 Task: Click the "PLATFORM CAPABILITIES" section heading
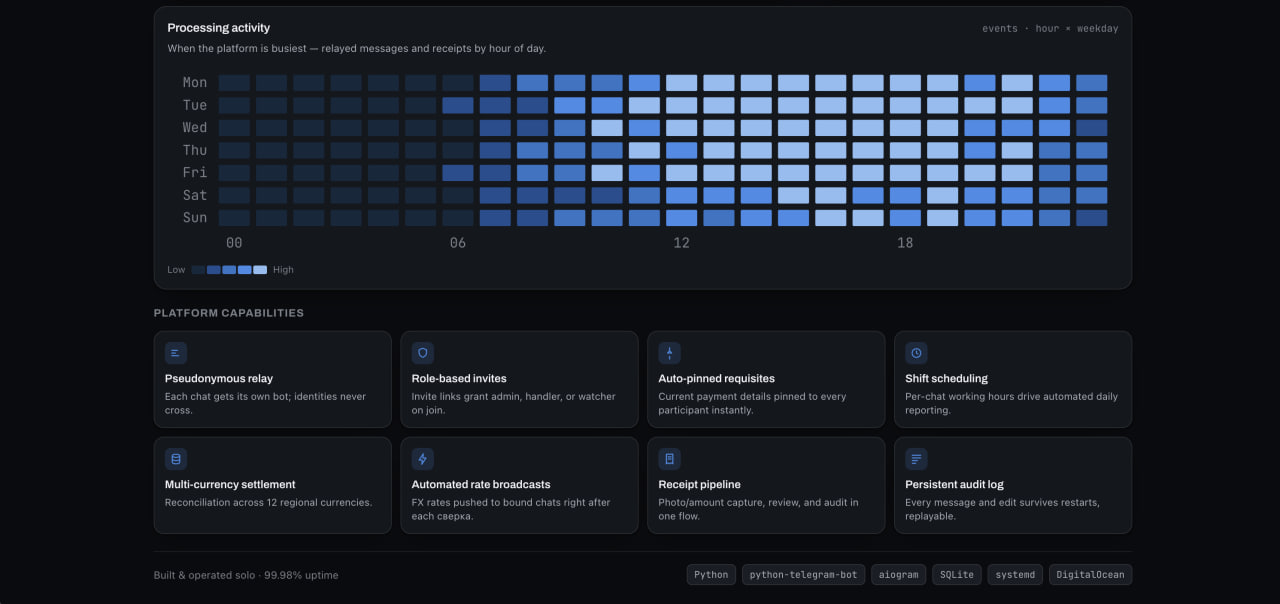pos(229,313)
